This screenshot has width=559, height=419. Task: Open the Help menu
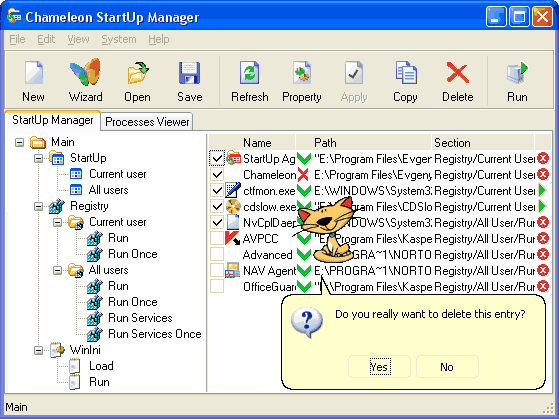[x=159, y=39]
